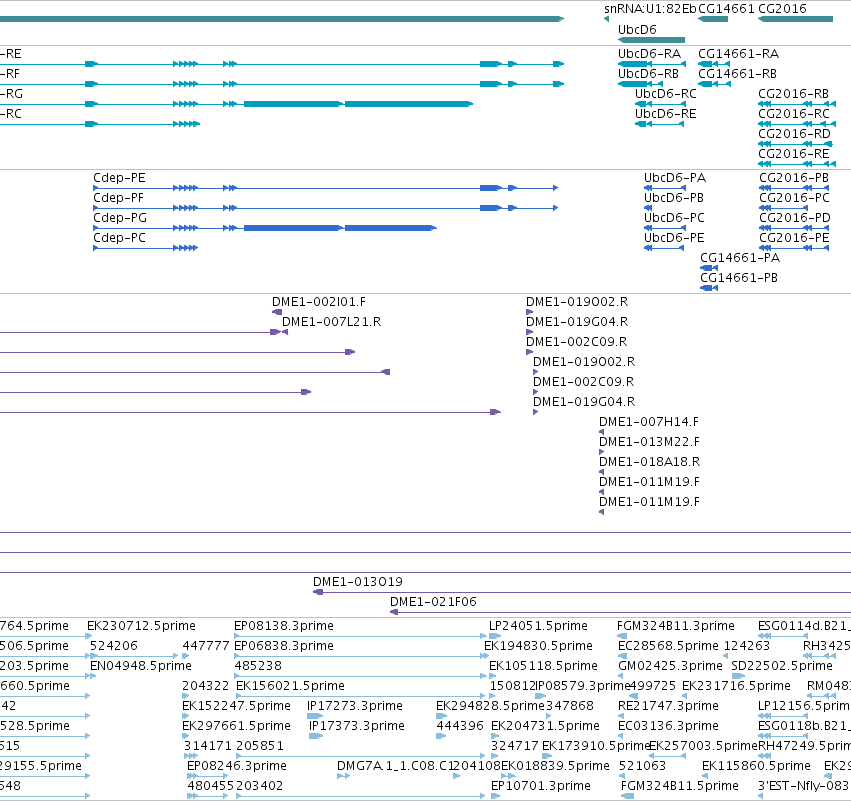Viewport: 851px width, 801px height.
Task: Select the DME1-013M22.F clone end label
Action: click(x=649, y=442)
